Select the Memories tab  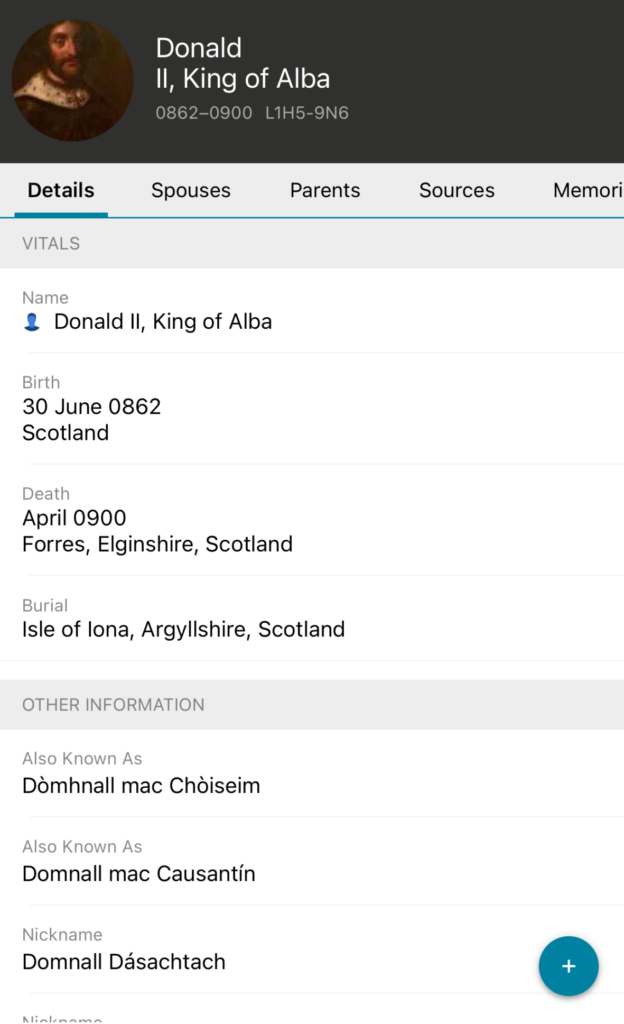pos(588,190)
